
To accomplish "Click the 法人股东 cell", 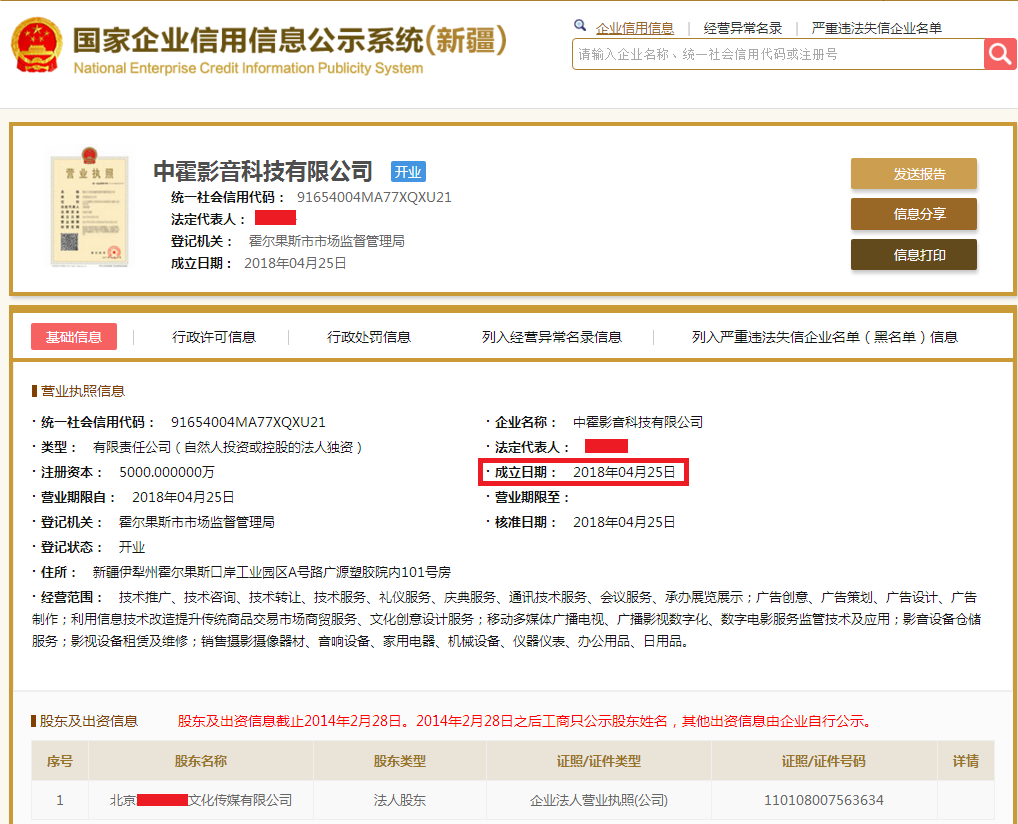I will tap(399, 801).
